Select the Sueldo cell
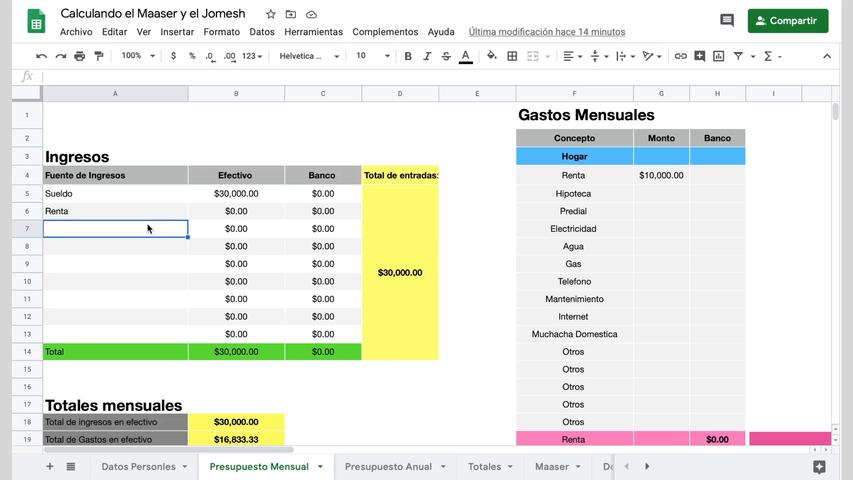 point(115,194)
